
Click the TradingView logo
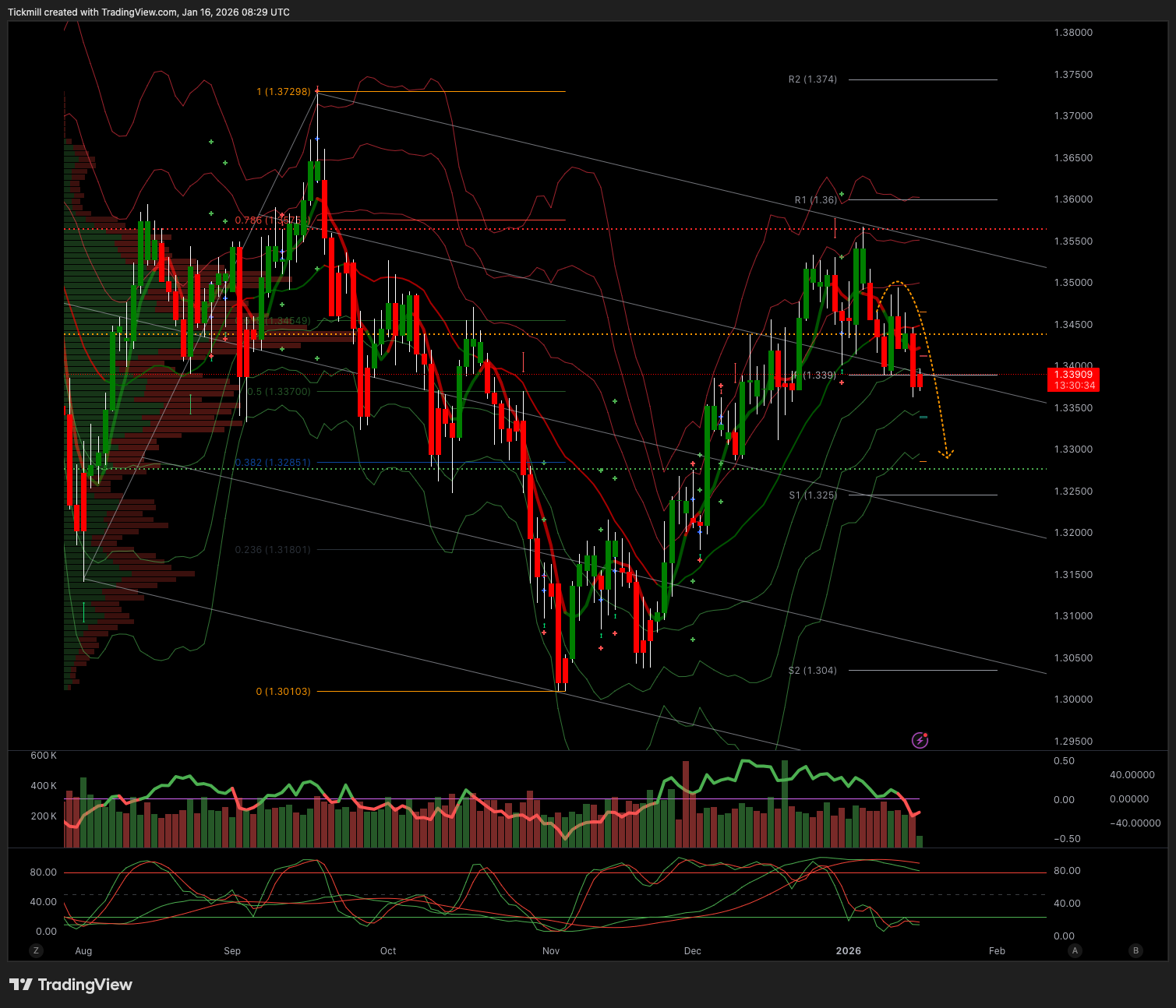(x=71, y=985)
